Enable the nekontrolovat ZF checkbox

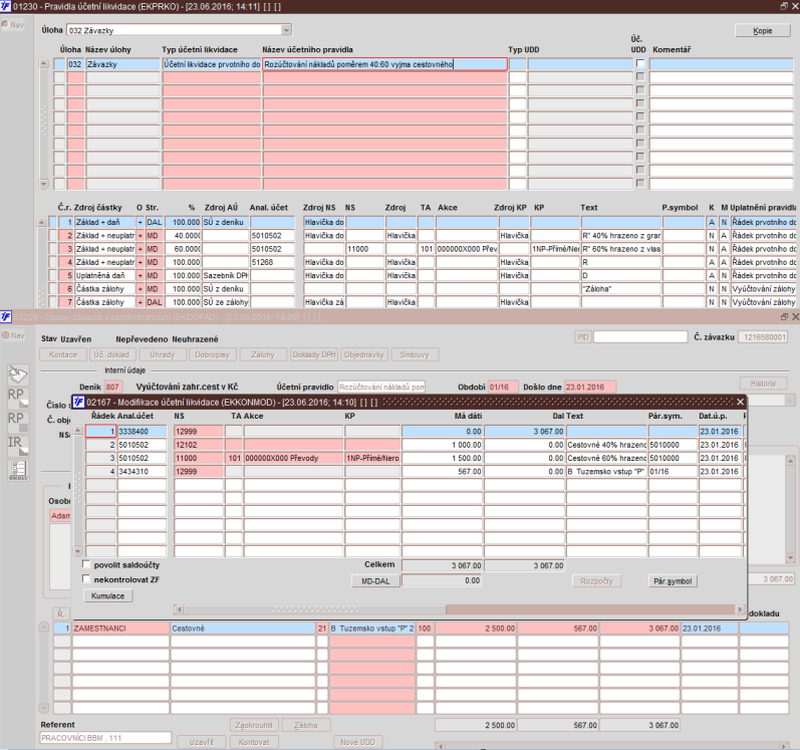(86, 579)
